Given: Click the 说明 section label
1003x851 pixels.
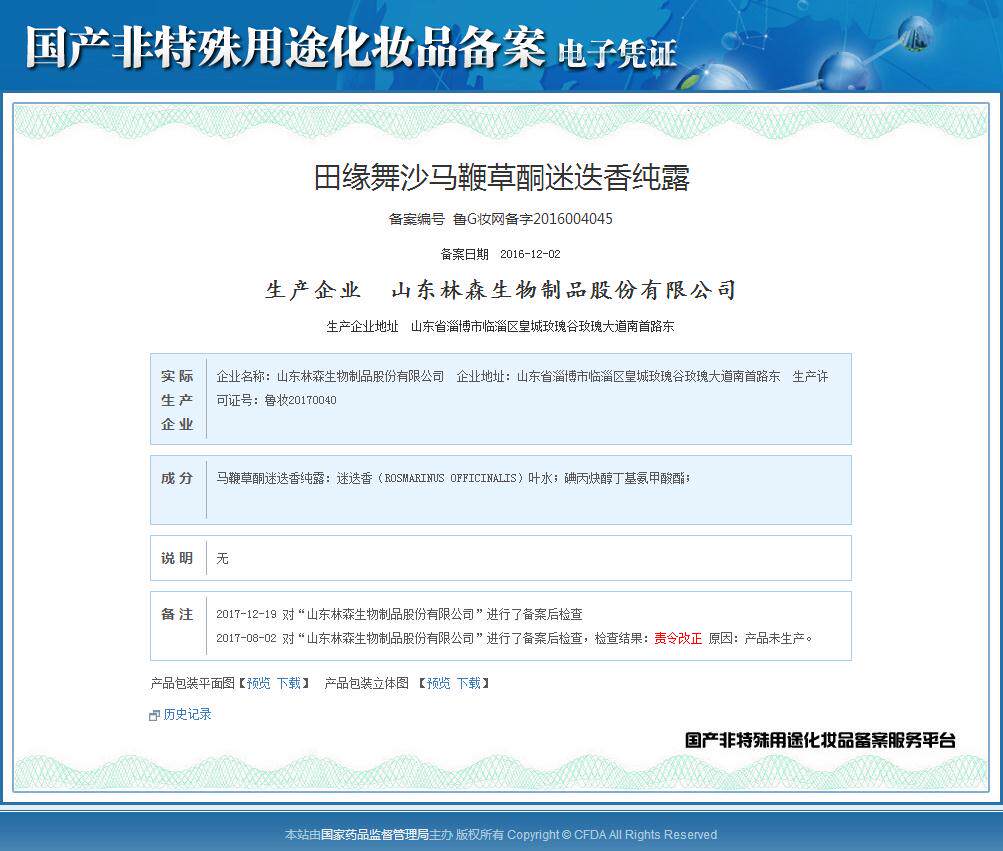Looking at the screenshot, I should pyautogui.click(x=177, y=558).
